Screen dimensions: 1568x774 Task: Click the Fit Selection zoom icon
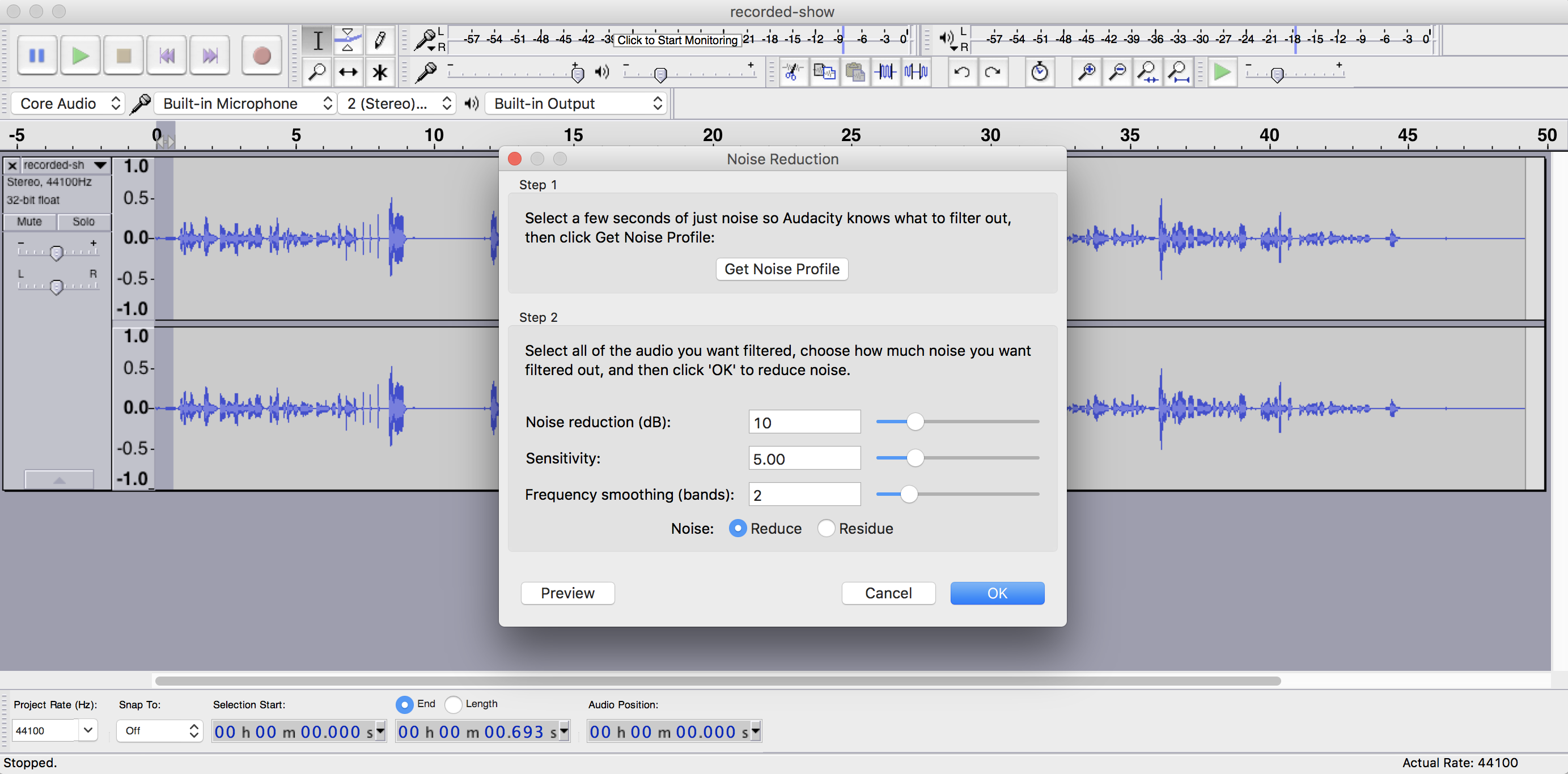[x=1148, y=73]
